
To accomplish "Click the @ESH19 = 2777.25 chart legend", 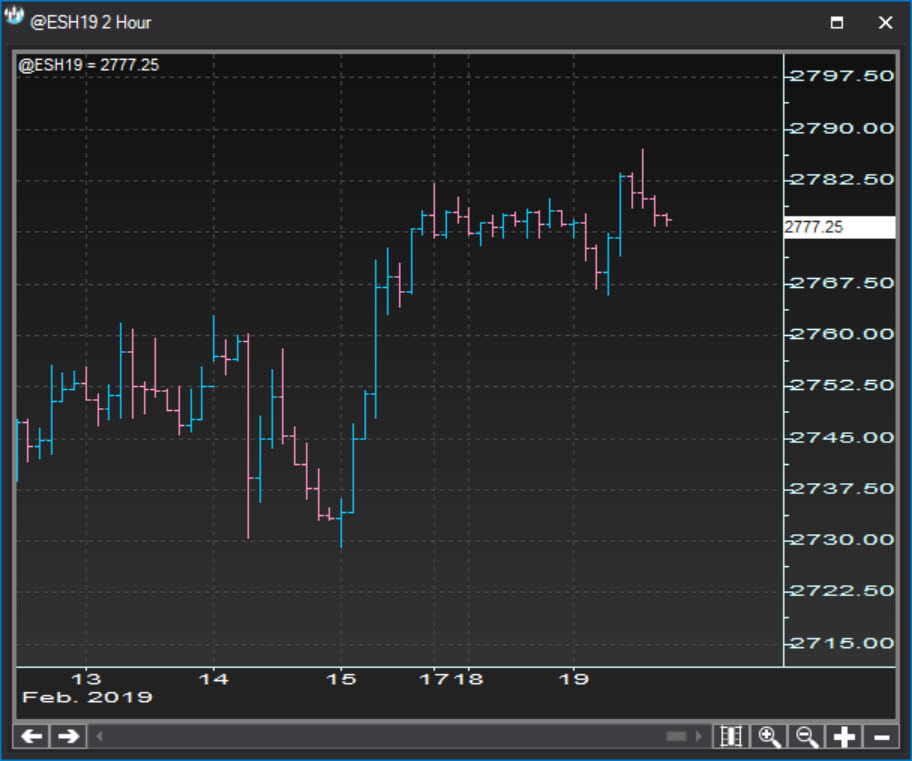I will tap(88, 65).
